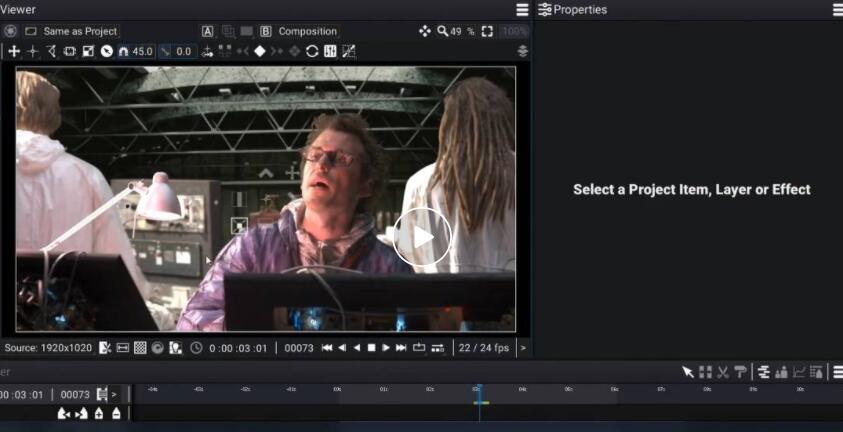Viewport: 843px width, 432px height.
Task: Click the layers stack icon in viewer toolbar
Action: click(x=523, y=52)
